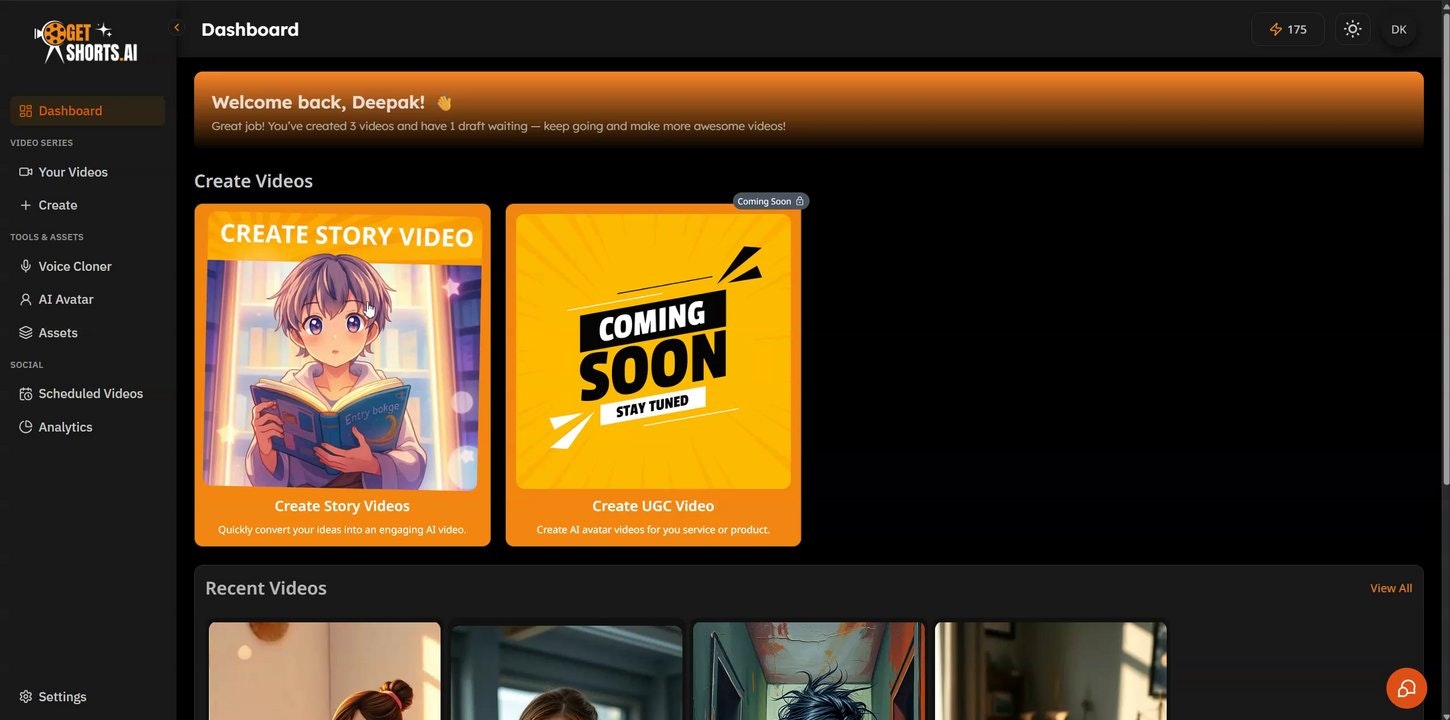Click the Create UGC Video title
The image size is (1450, 720).
pyautogui.click(x=653, y=506)
